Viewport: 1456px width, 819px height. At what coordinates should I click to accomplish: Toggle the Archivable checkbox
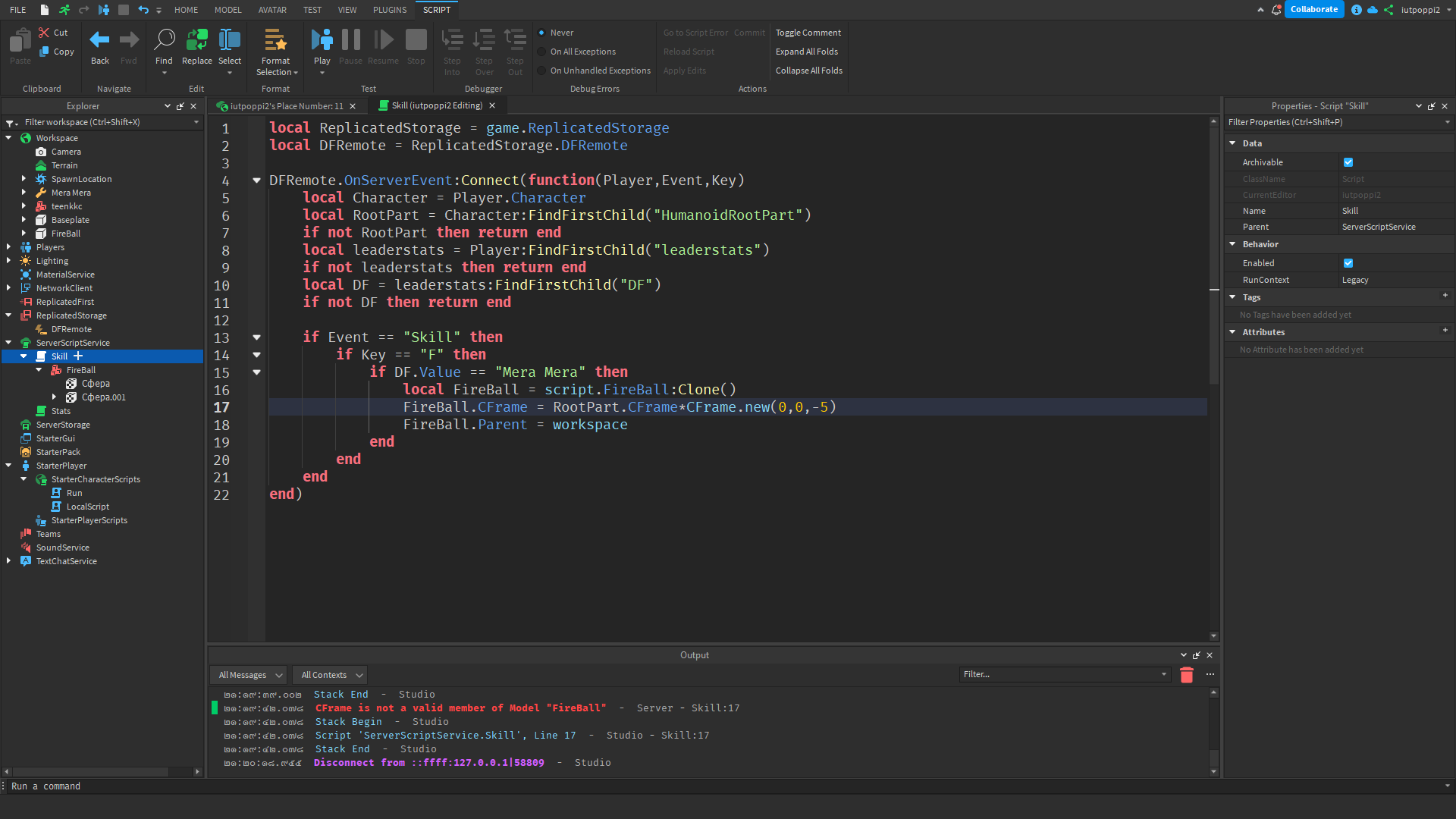coord(1348,162)
